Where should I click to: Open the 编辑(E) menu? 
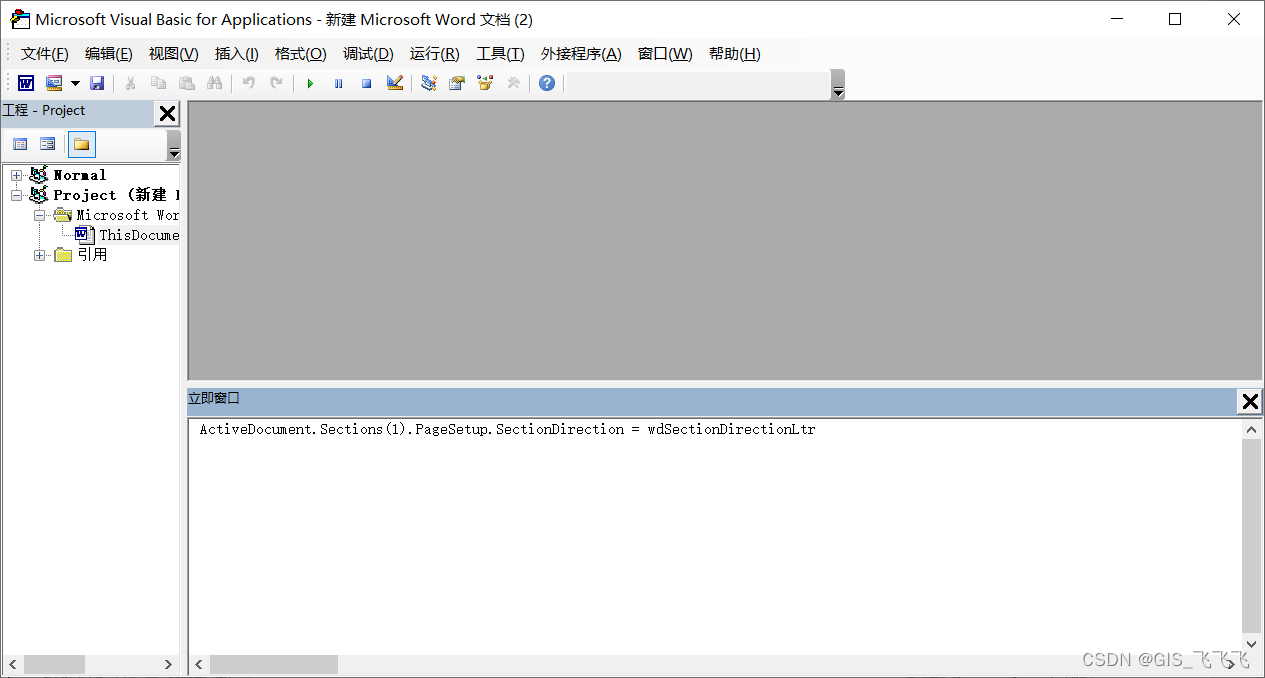(x=109, y=54)
